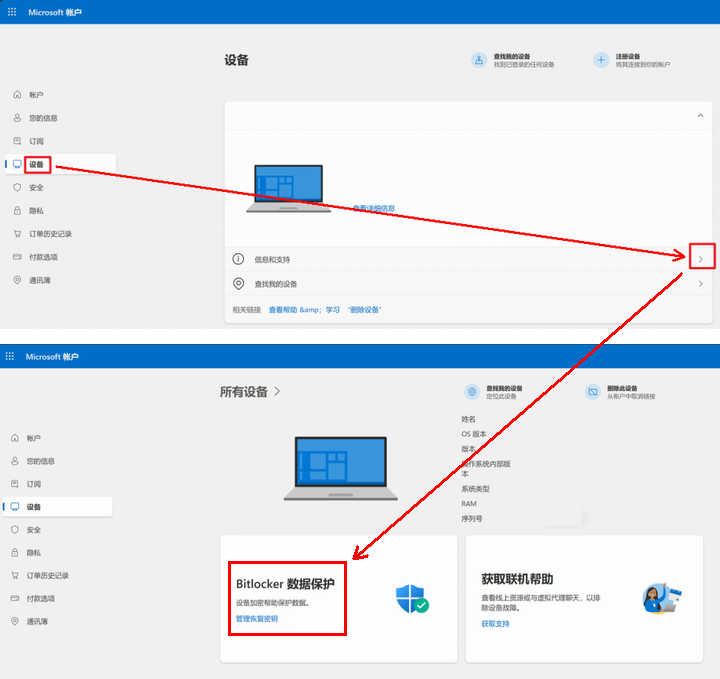The width and height of the screenshot is (720, 679).
Task: Click the chevron next to 所有设备
Action: pos(277,391)
